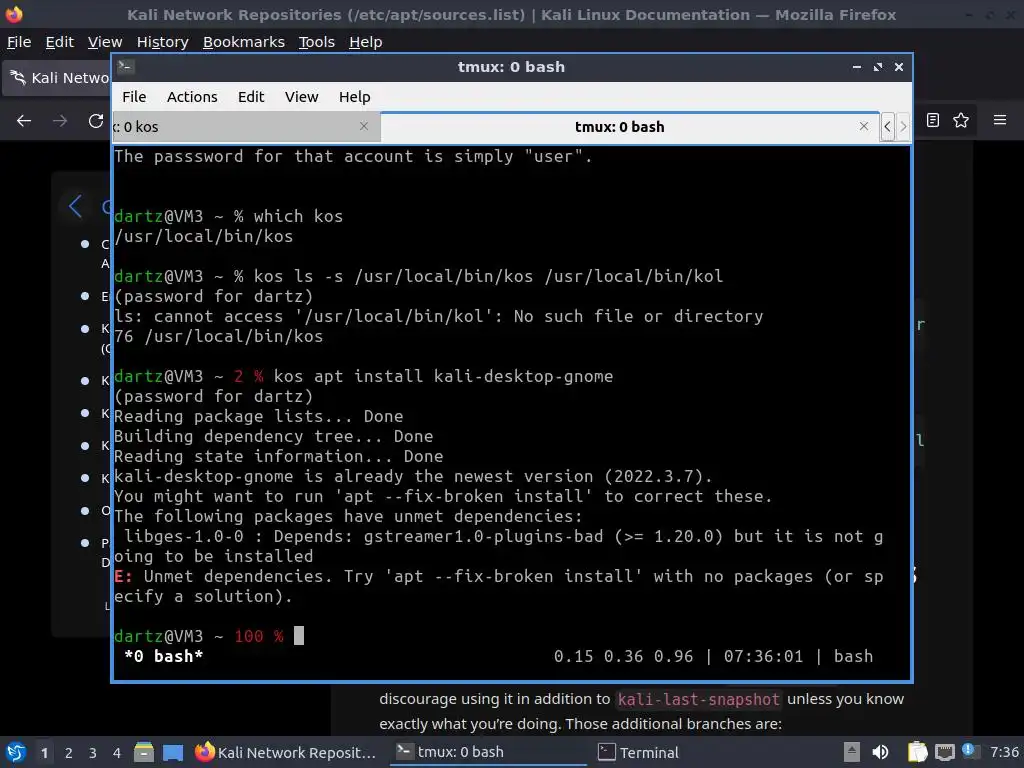Click 'kali-last-snapshot' code text in page
Viewport: 1024px width, 768px height.
pyautogui.click(x=698, y=699)
